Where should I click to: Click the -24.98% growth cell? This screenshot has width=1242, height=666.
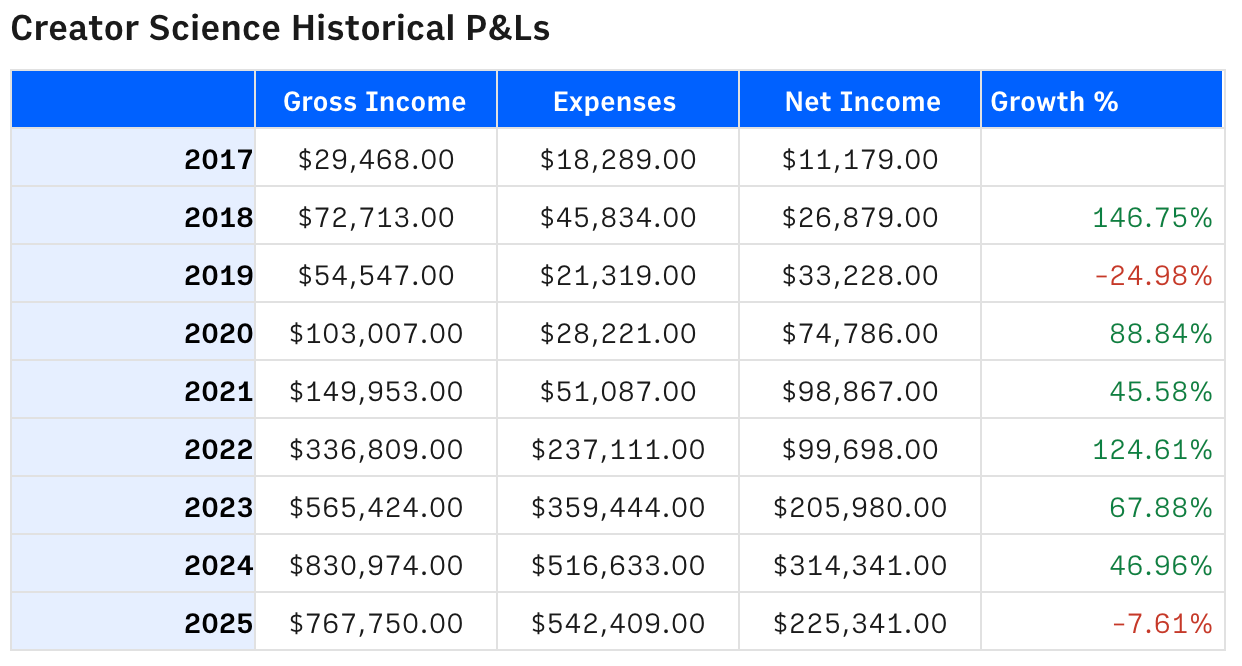point(1152,275)
